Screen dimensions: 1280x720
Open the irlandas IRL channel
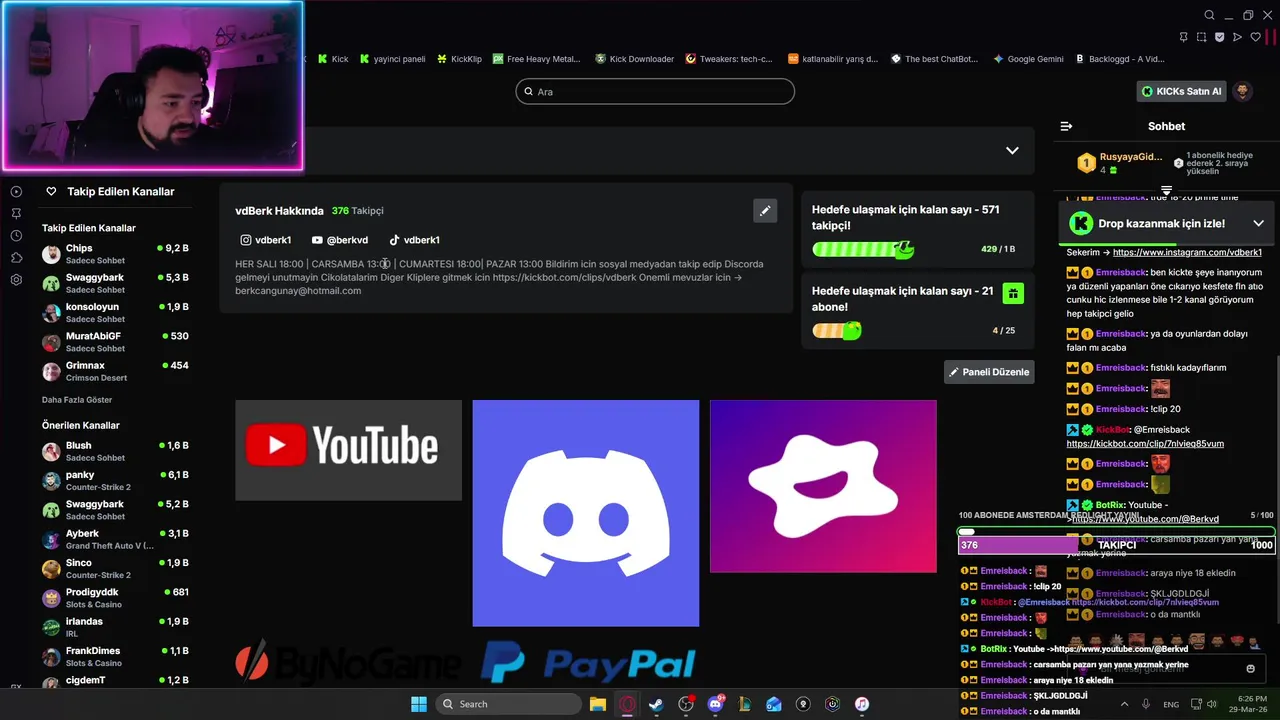115,627
